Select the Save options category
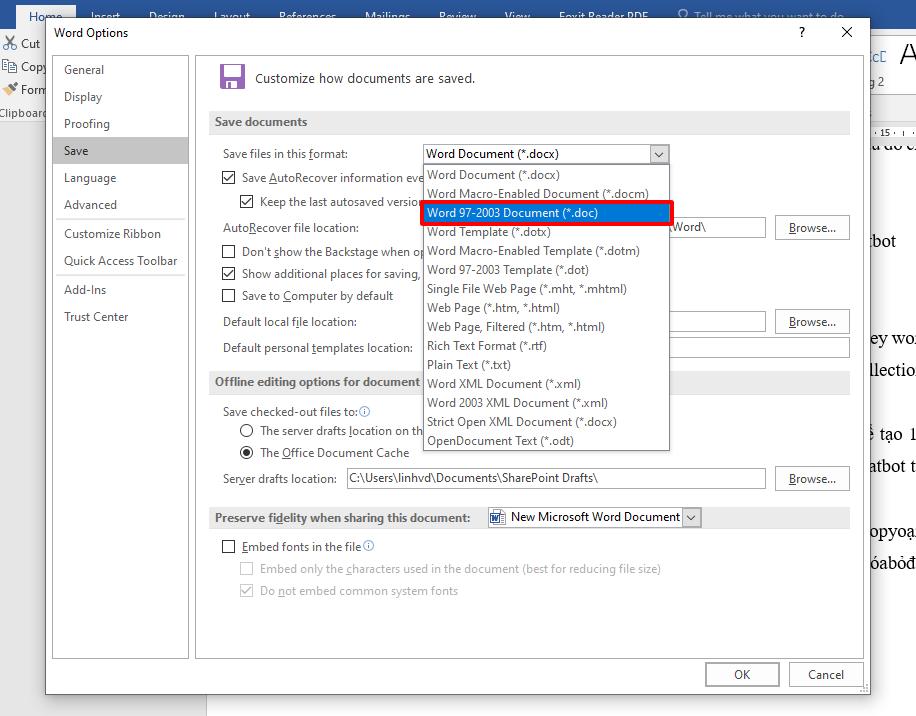The height and width of the screenshot is (716, 916). pyautogui.click(x=120, y=151)
